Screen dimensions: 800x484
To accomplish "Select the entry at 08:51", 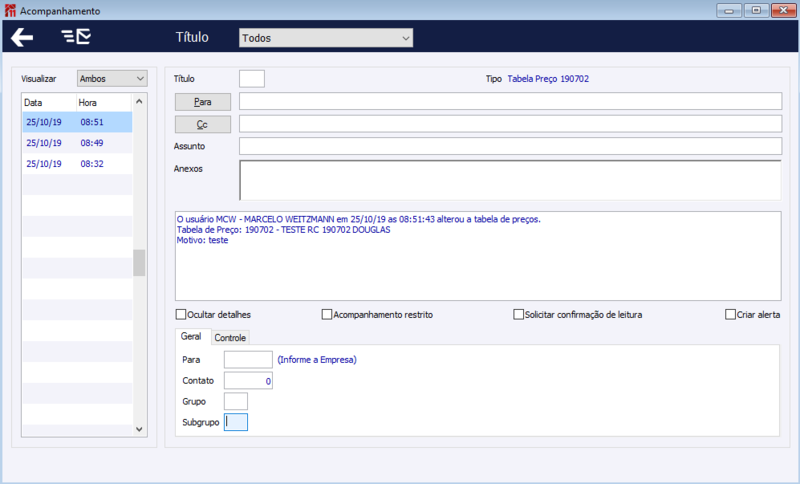I will click(x=77, y=122).
